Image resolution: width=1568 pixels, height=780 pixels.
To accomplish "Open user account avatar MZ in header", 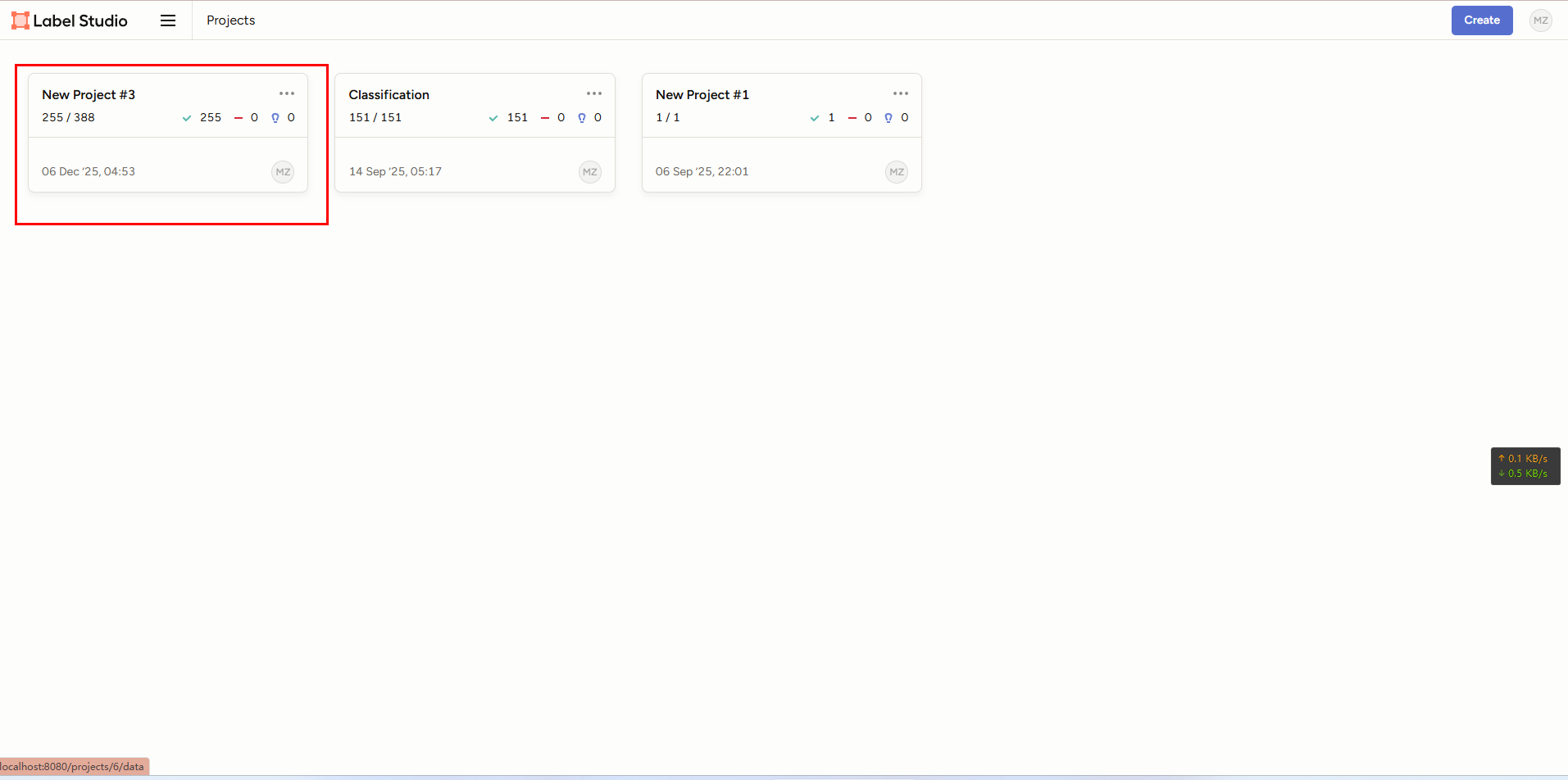I will point(1541,20).
